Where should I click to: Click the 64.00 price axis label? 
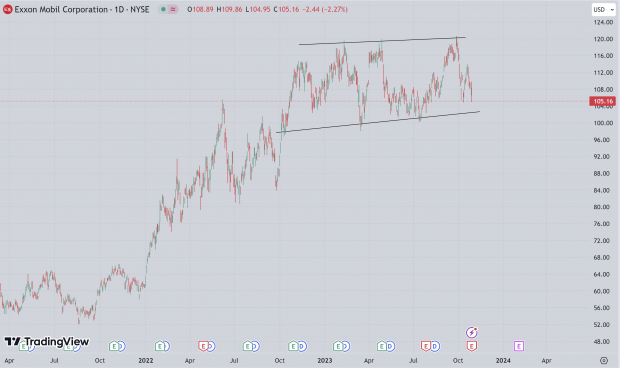coord(603,274)
